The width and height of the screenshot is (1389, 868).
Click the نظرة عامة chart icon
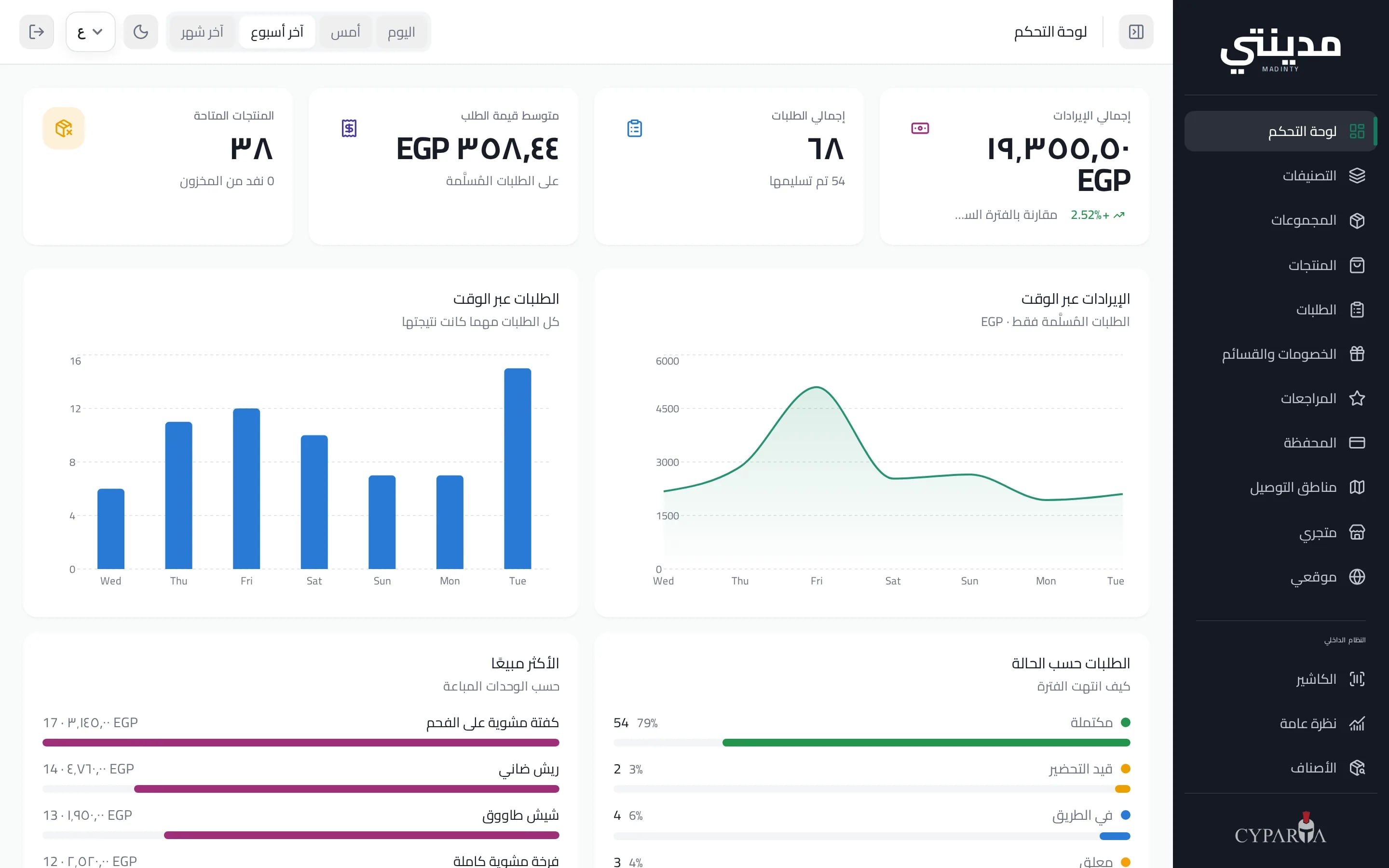click(1356, 723)
